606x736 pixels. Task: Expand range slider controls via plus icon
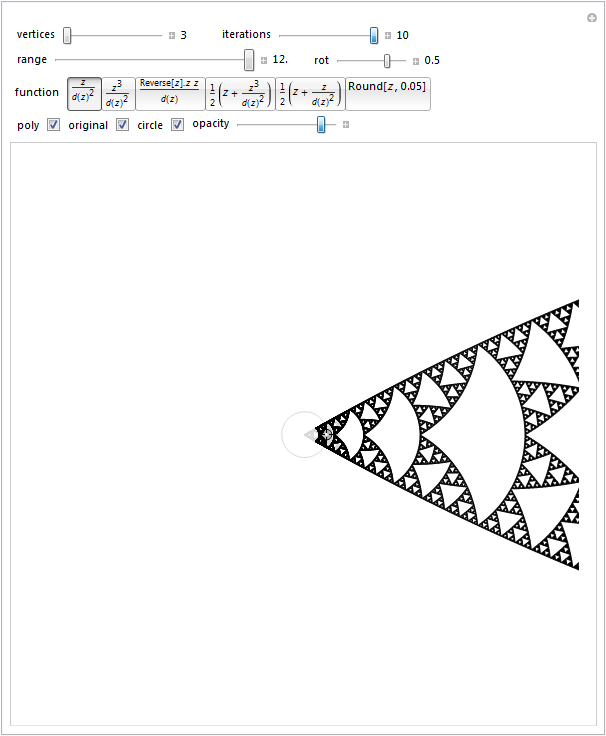coord(264,60)
